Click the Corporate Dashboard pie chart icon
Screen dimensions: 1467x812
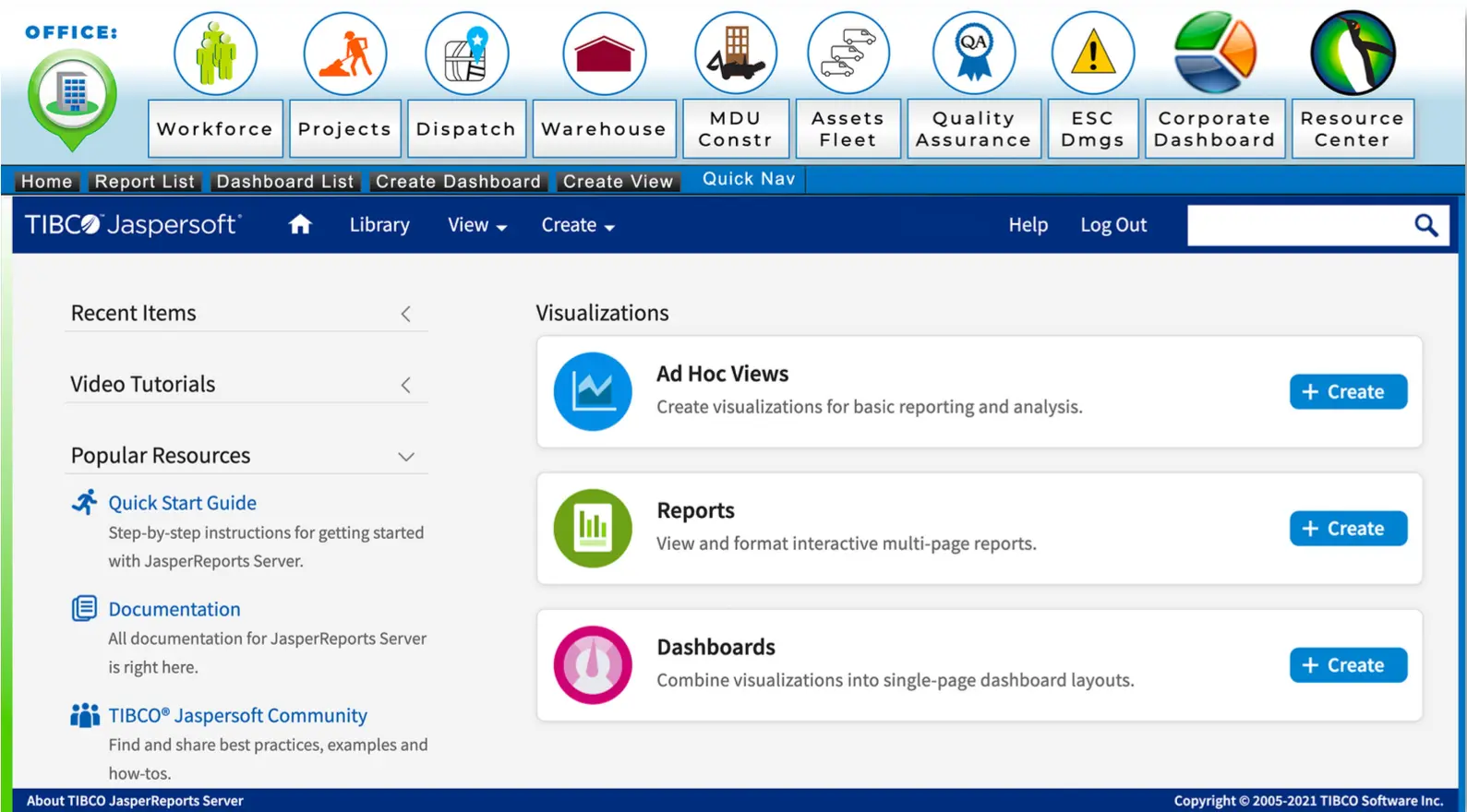[x=1214, y=54]
